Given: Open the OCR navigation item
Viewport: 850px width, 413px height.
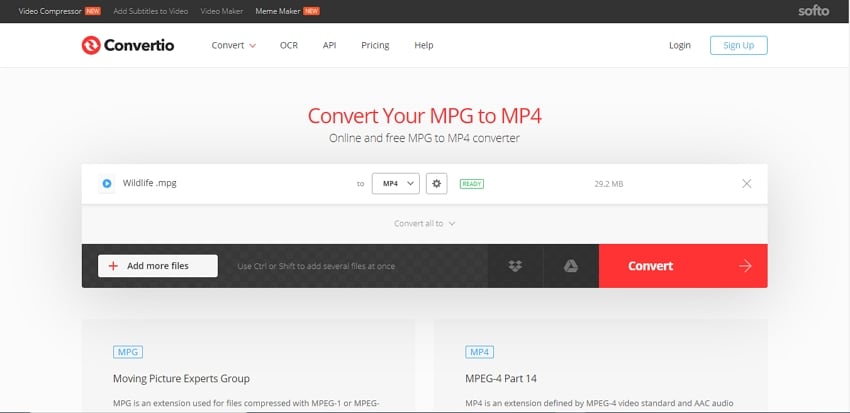Looking at the screenshot, I should click(289, 46).
